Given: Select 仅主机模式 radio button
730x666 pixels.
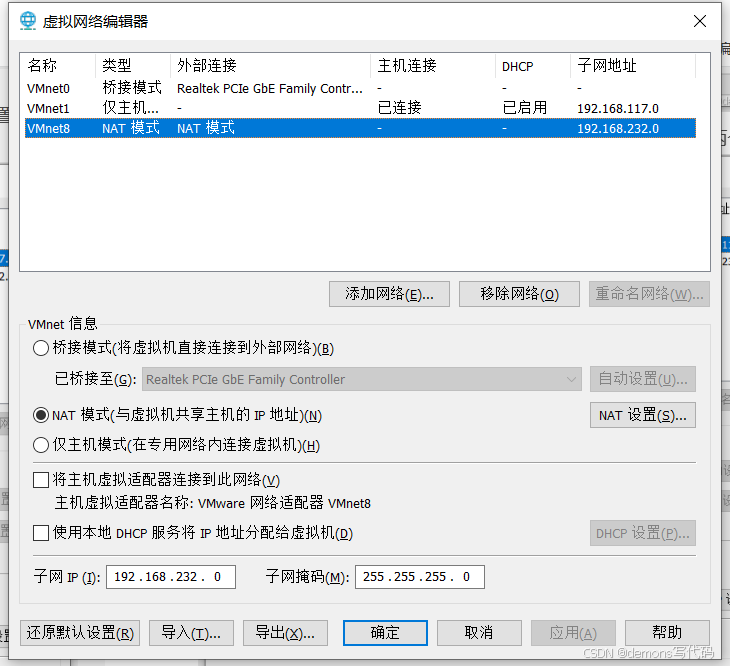Looking at the screenshot, I should click(x=41, y=445).
